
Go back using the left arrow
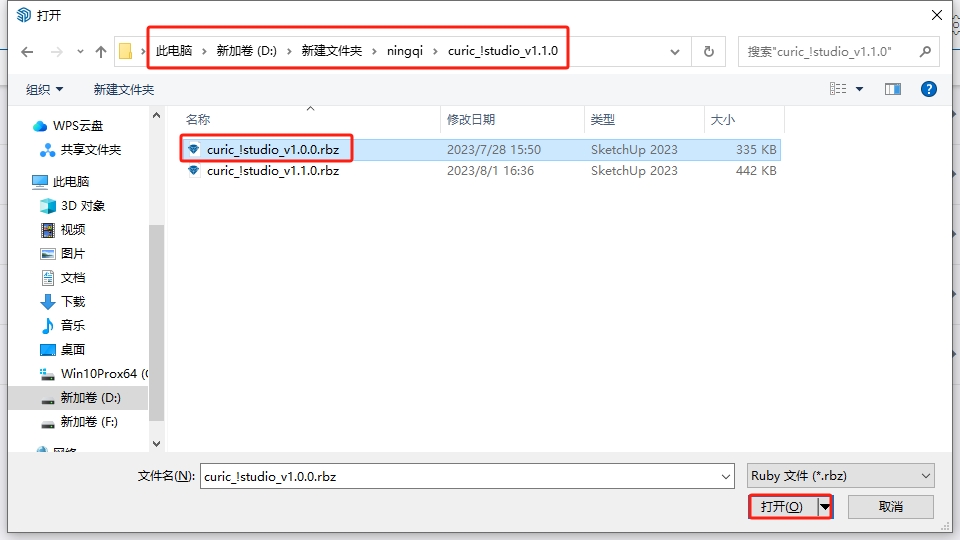pyautogui.click(x=27, y=52)
